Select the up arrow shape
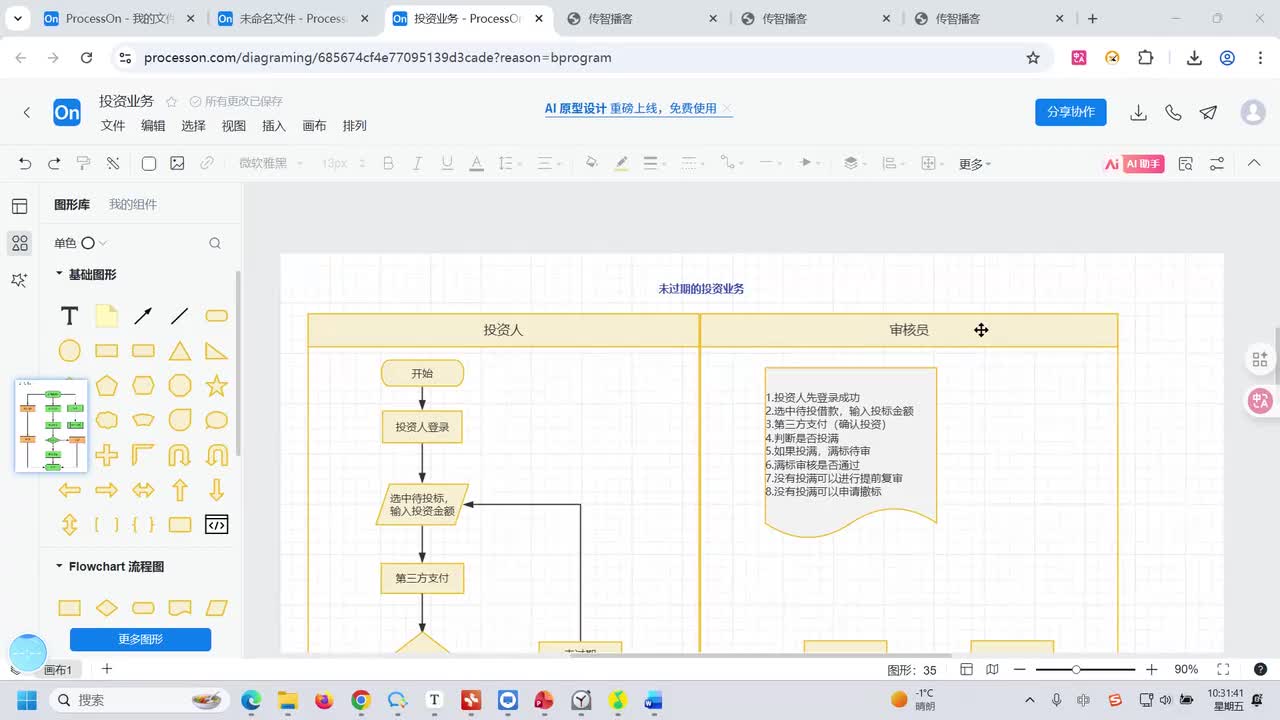1280x720 pixels. [180, 490]
